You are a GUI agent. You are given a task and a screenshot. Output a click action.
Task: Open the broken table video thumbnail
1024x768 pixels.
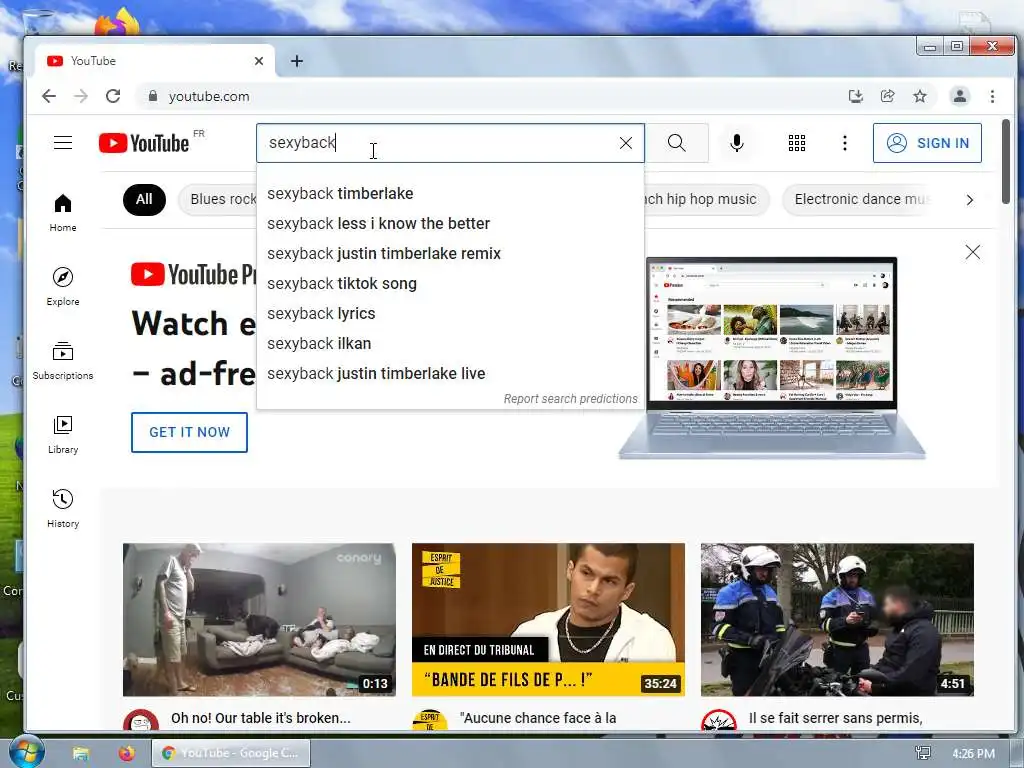(259, 620)
